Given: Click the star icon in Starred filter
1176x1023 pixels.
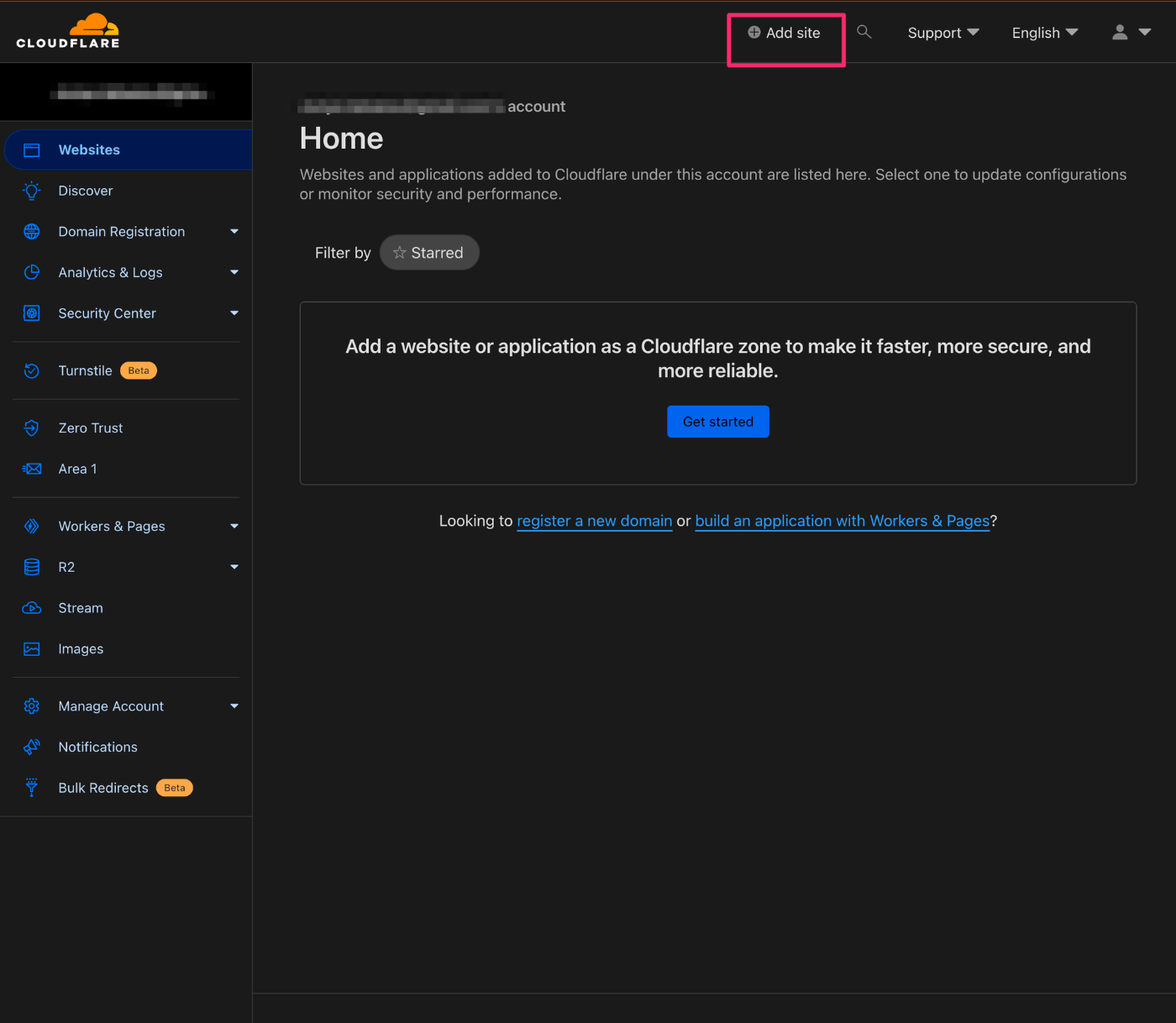Looking at the screenshot, I should coord(400,253).
